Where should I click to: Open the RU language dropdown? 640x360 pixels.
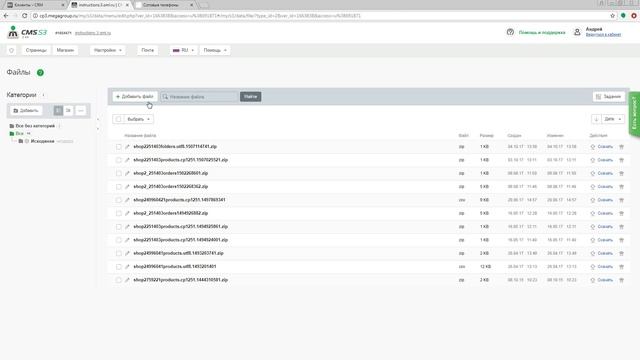(x=183, y=50)
